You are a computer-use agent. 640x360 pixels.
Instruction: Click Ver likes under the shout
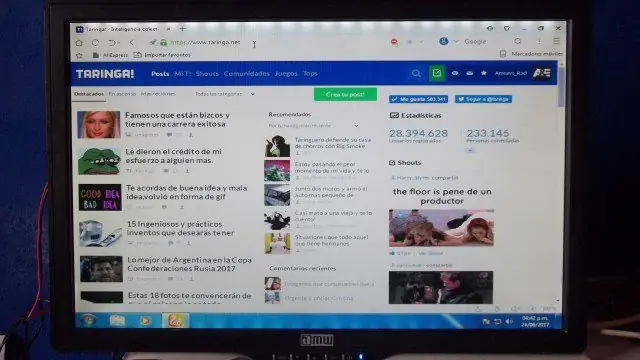[431, 253]
